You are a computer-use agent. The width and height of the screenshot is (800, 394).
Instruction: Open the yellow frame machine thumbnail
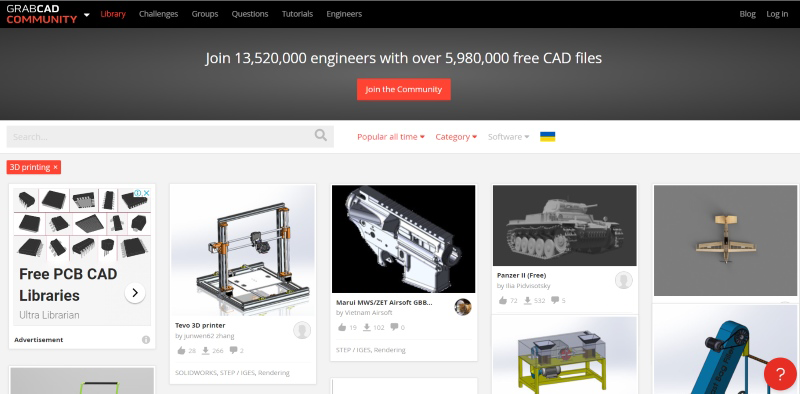(x=565, y=355)
